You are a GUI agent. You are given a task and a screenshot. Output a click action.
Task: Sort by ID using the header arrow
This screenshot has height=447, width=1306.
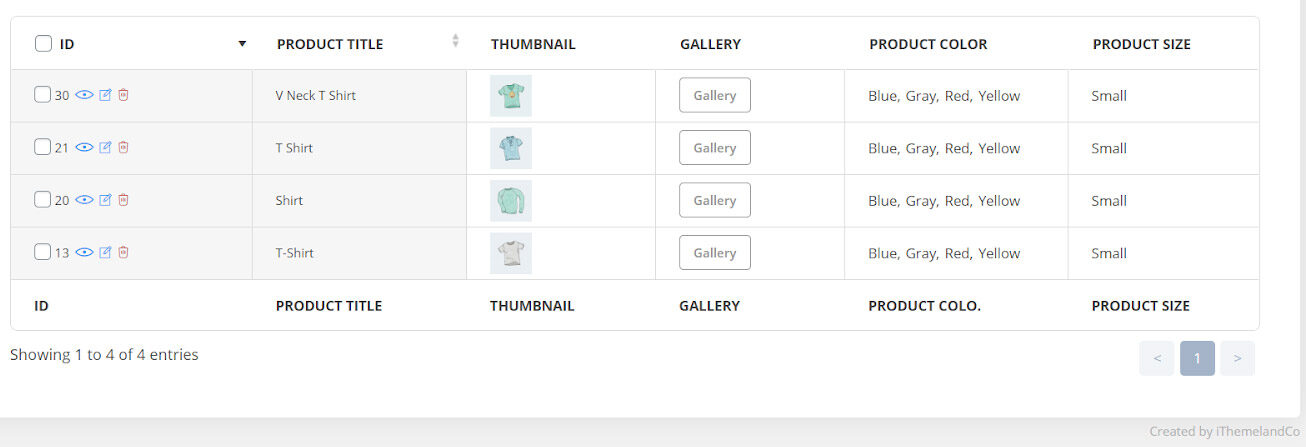(x=242, y=44)
